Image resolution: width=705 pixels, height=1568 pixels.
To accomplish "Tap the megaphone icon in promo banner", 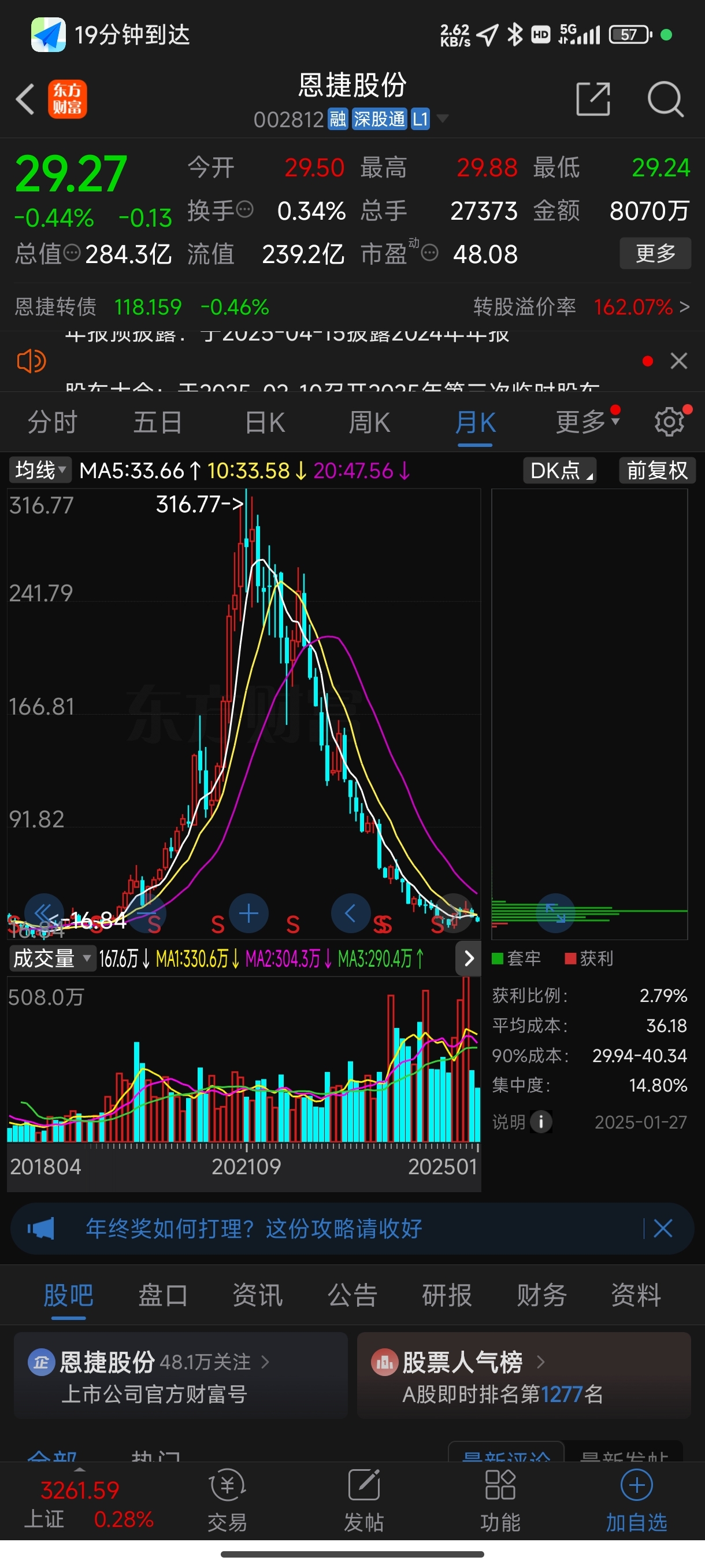I will [x=42, y=1229].
